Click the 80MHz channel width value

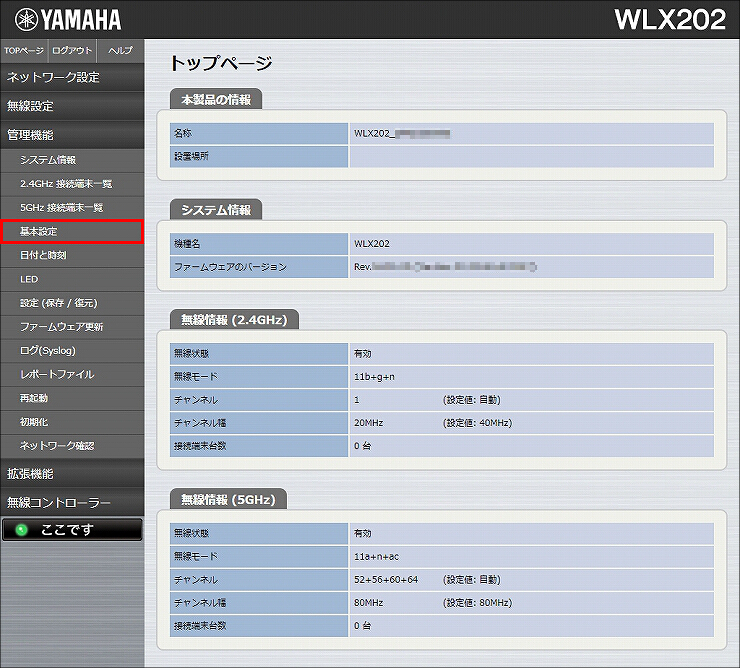coord(369,603)
